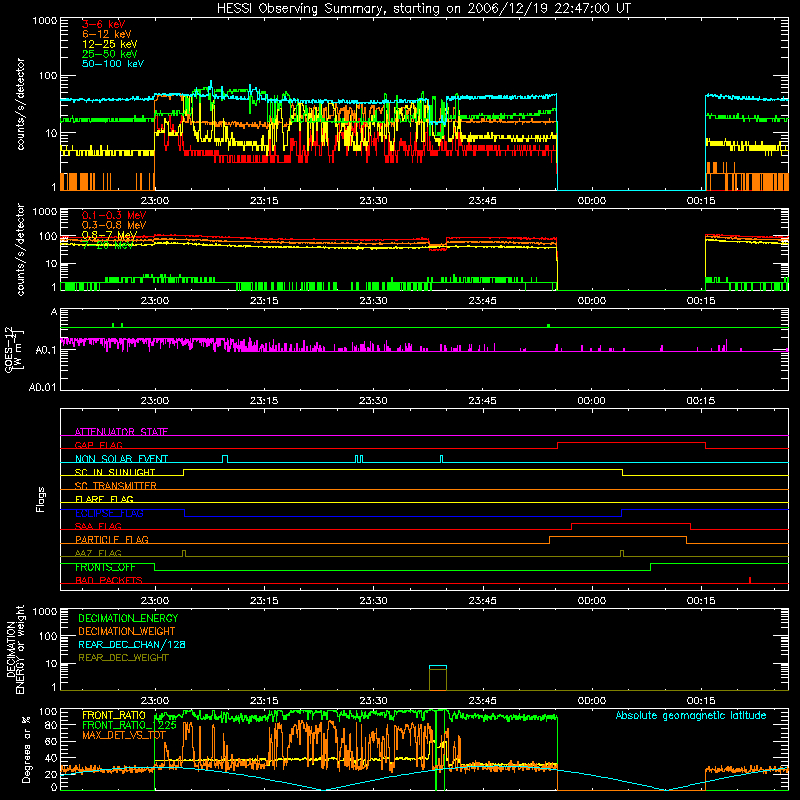The height and width of the screenshot is (800, 800).
Task: Select the ATTENUATOR_STATE flag label
Action: click(x=121, y=432)
